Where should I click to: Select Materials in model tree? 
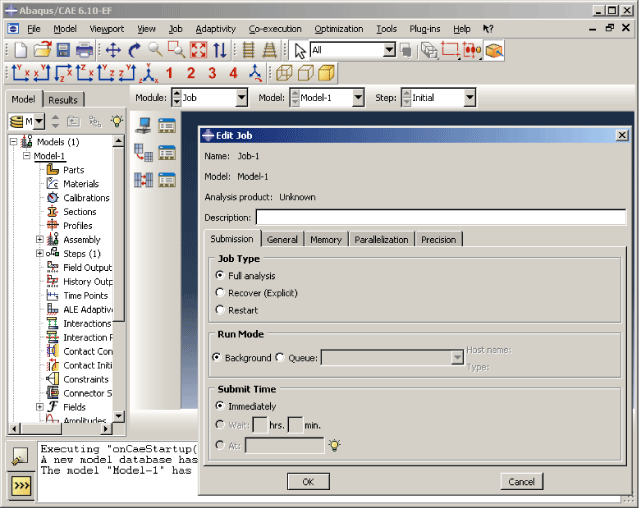point(81,184)
